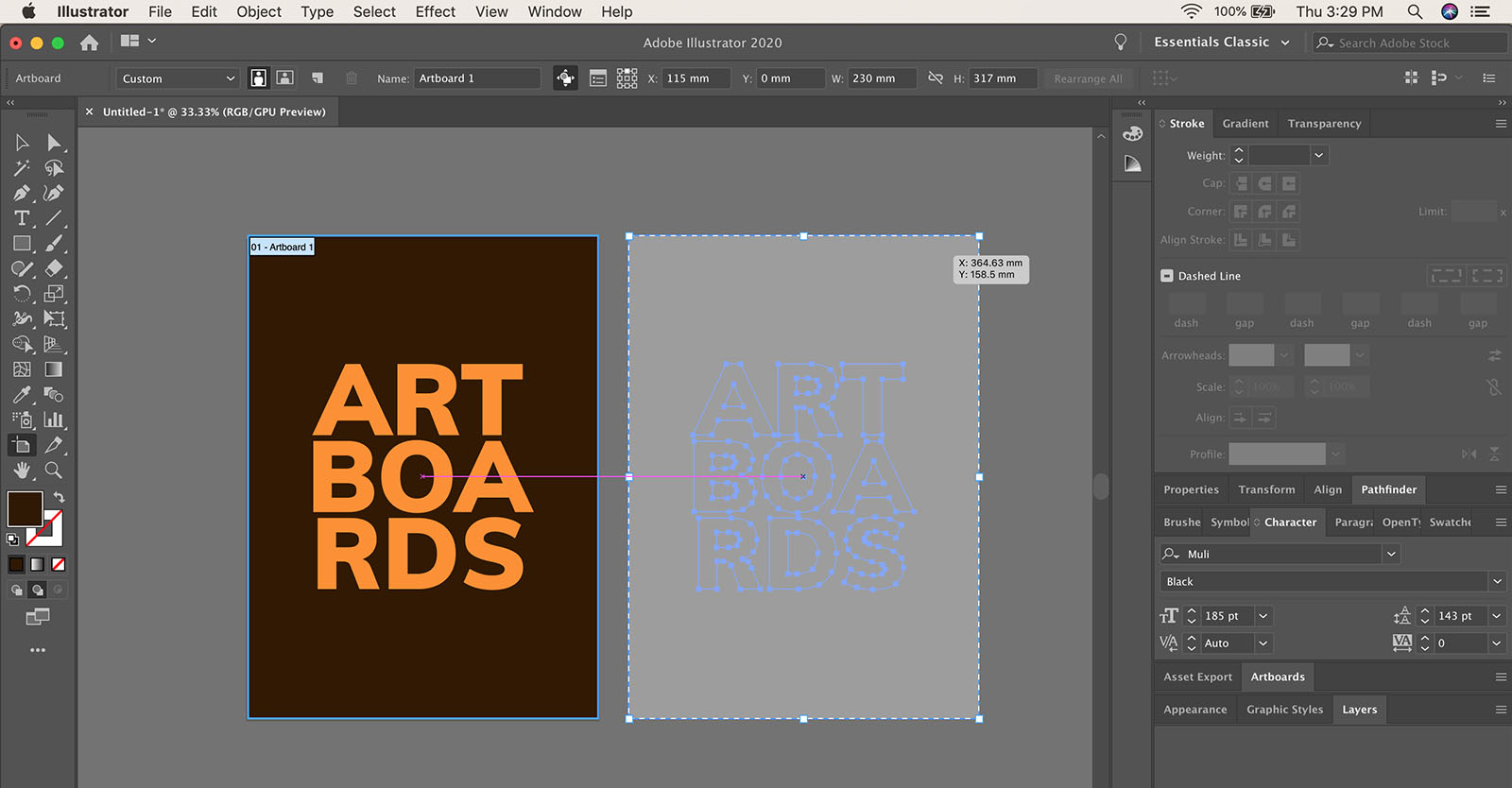
Task: Click the New Artboard icon
Action: click(318, 78)
